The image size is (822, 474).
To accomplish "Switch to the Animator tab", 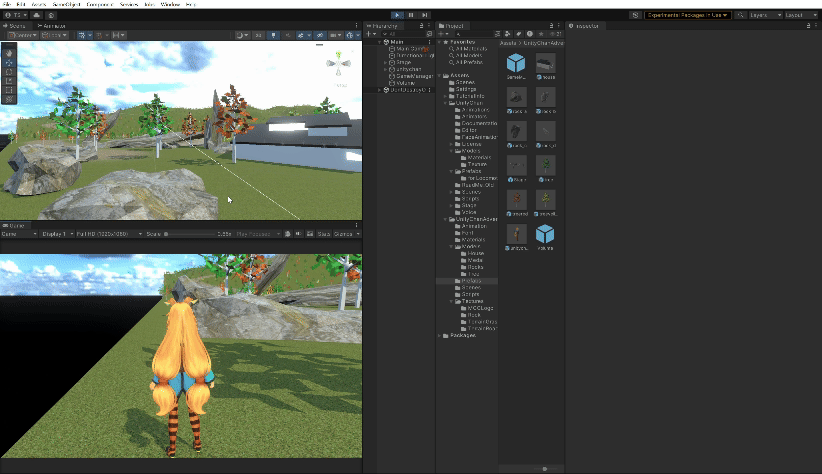I will 53,25.
